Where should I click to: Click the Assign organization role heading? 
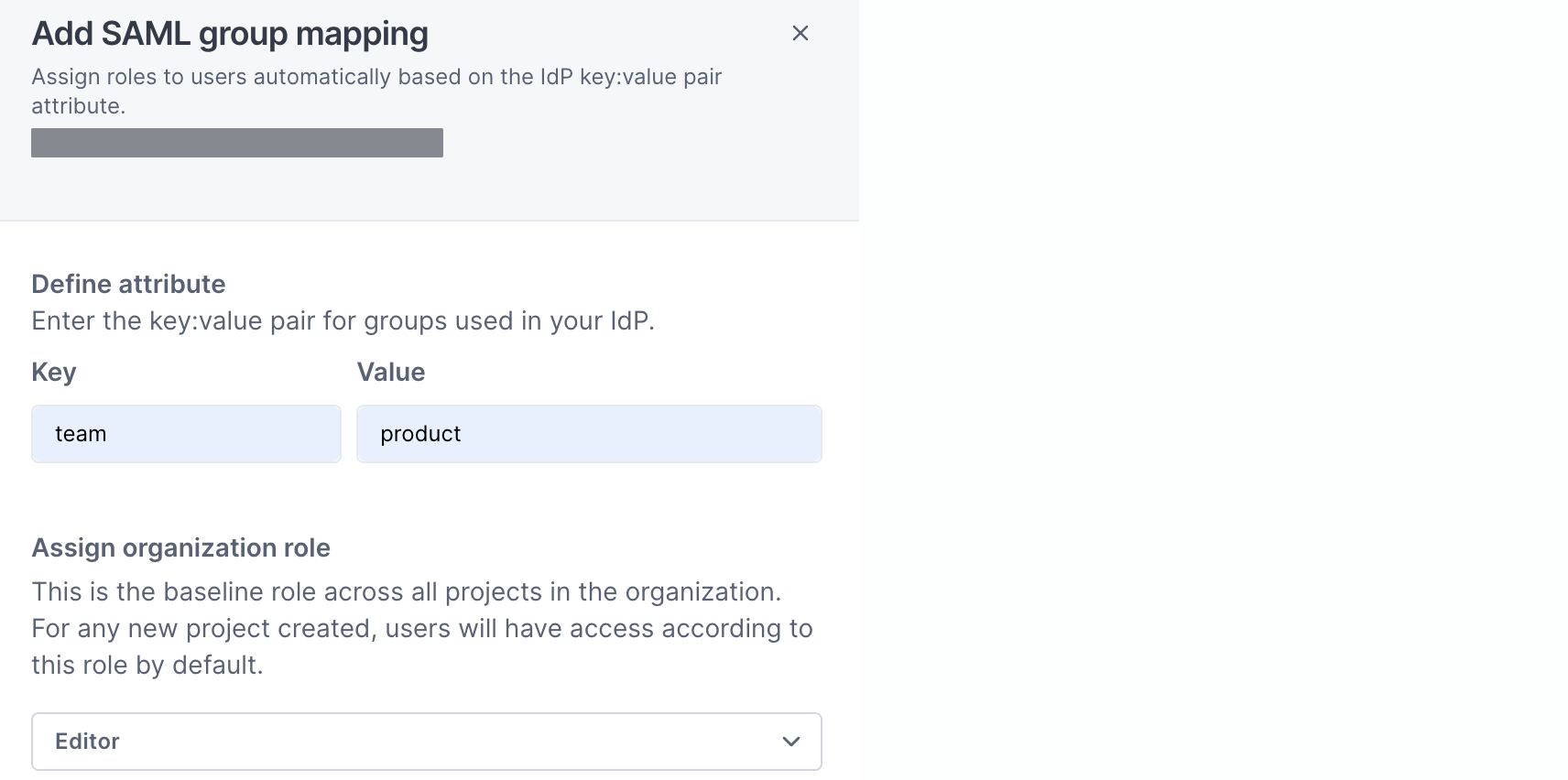pos(180,547)
